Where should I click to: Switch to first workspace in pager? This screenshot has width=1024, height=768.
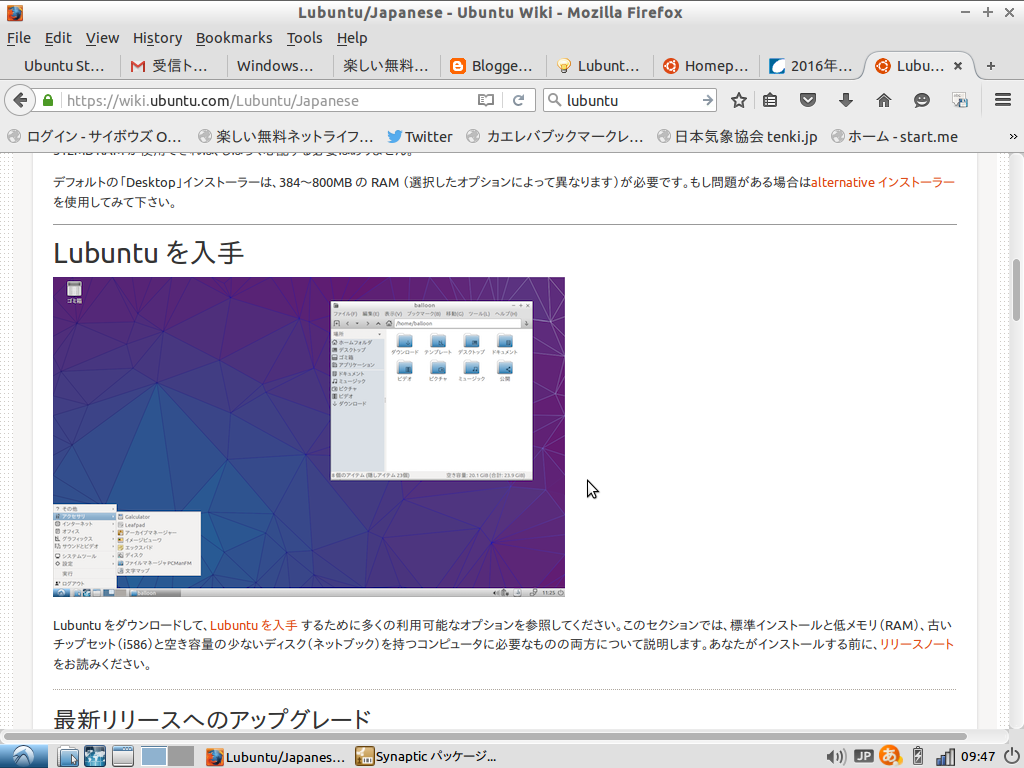point(153,756)
